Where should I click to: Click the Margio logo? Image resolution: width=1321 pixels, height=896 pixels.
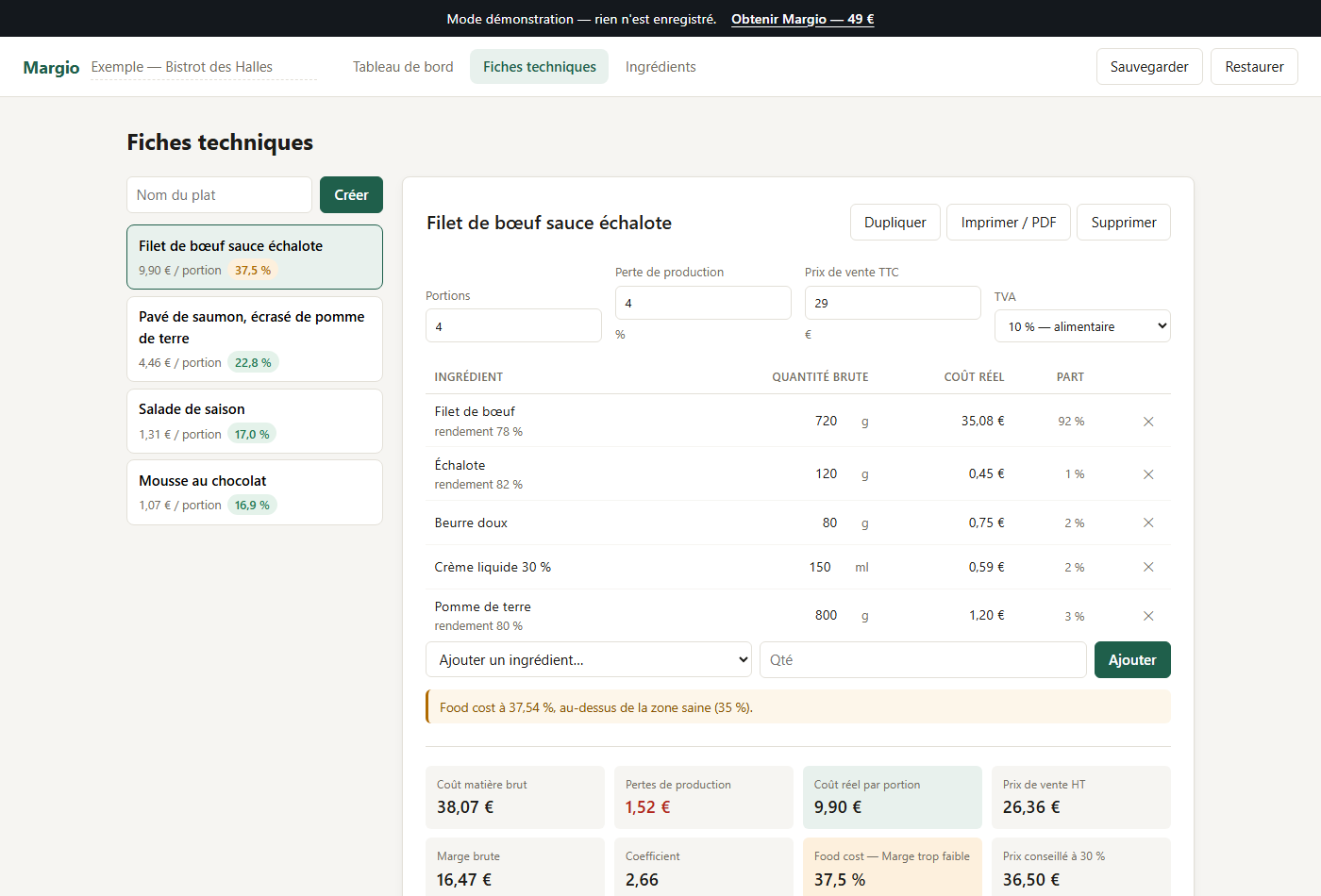click(51, 67)
